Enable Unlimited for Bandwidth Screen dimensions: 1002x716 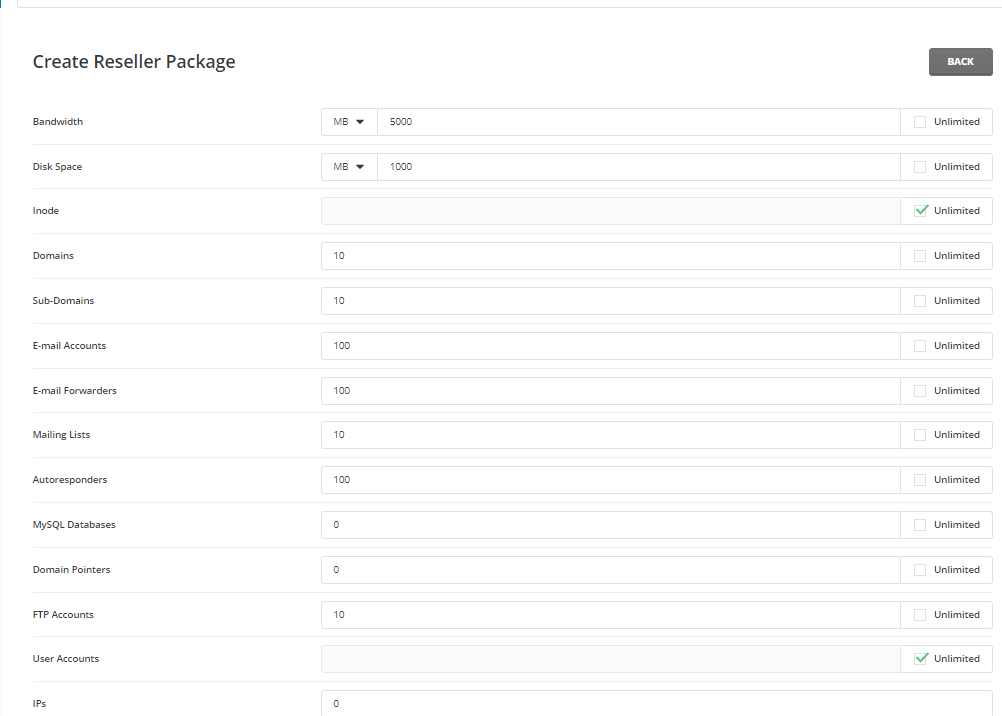(x=920, y=122)
